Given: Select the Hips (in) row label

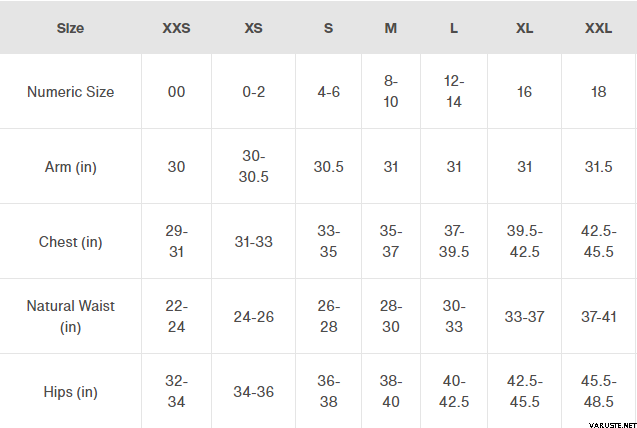Looking at the screenshot, I should pyautogui.click(x=70, y=392).
